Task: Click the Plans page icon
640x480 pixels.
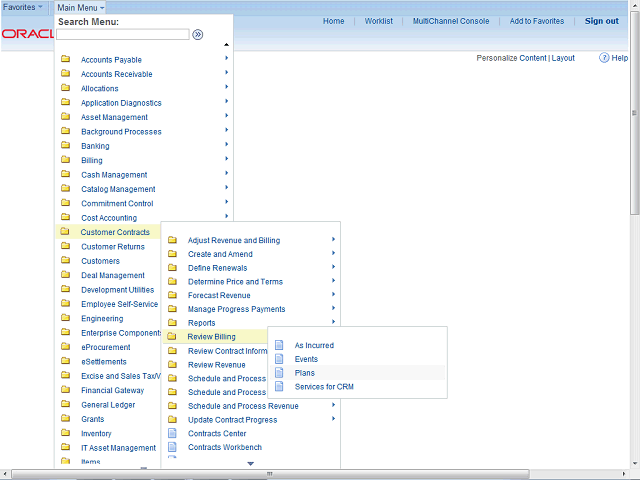Action: [x=279, y=373]
